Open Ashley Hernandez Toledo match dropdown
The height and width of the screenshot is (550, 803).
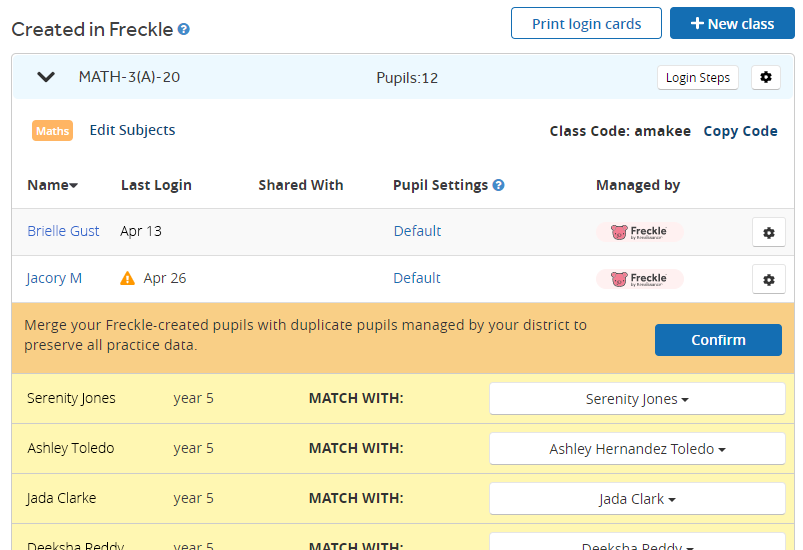637,449
